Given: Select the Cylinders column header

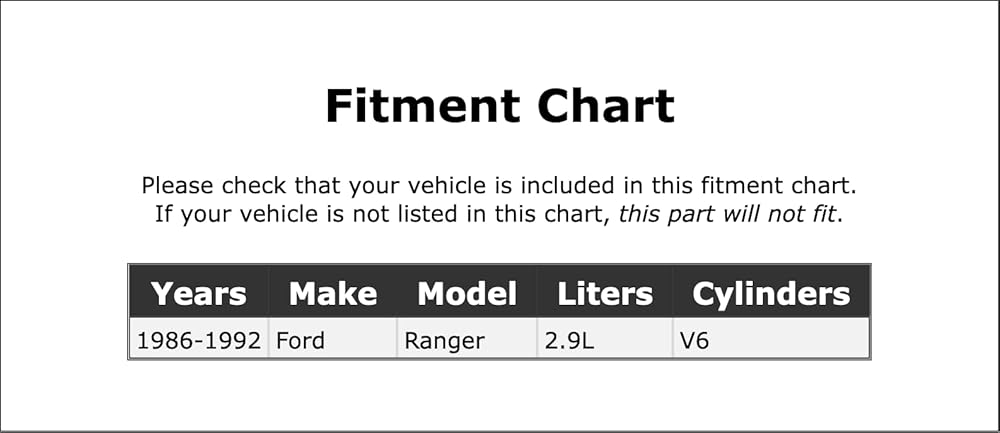Looking at the screenshot, I should (771, 293).
